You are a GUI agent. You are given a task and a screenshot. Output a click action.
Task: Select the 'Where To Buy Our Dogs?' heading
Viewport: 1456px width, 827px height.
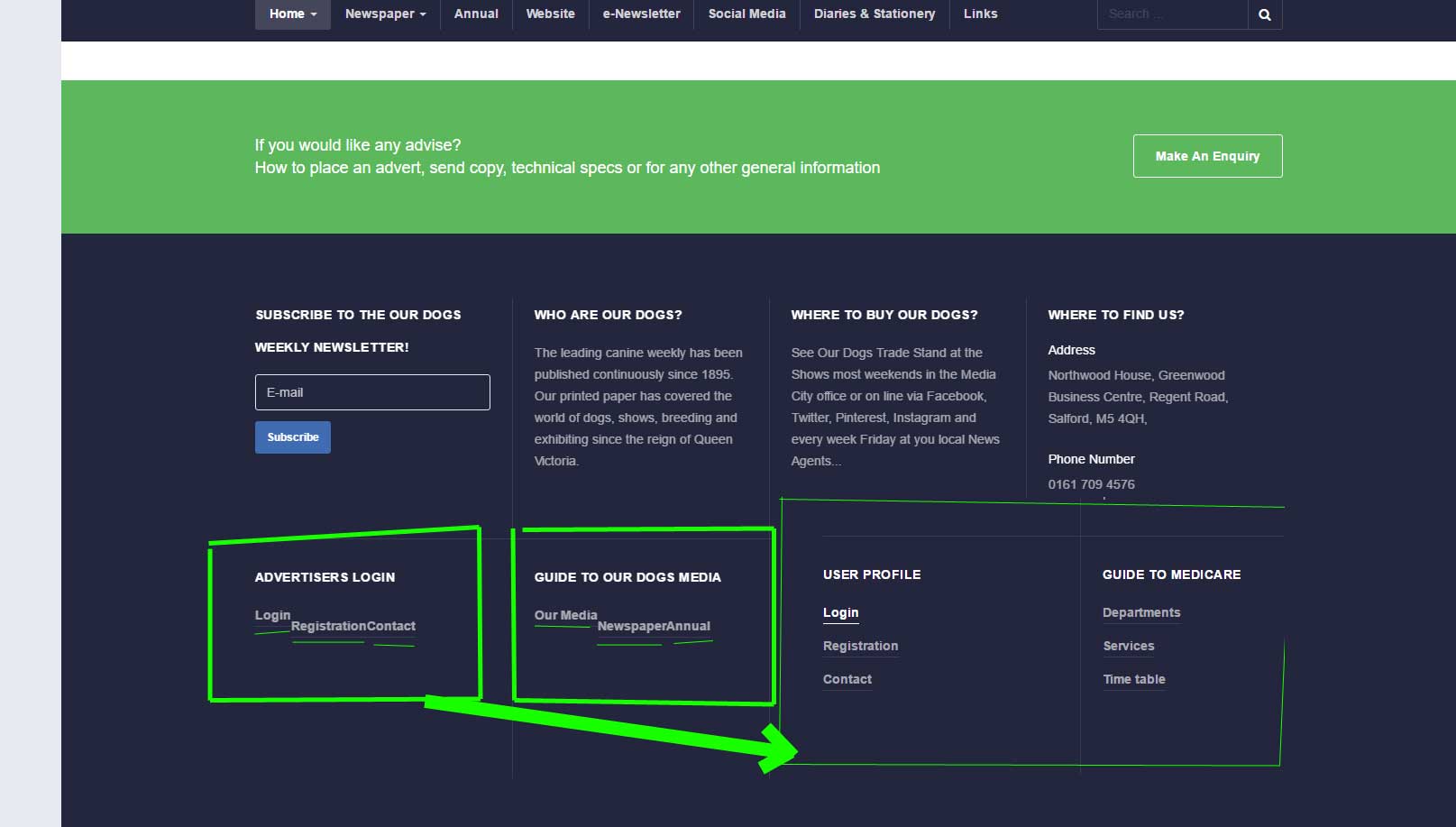[884, 315]
